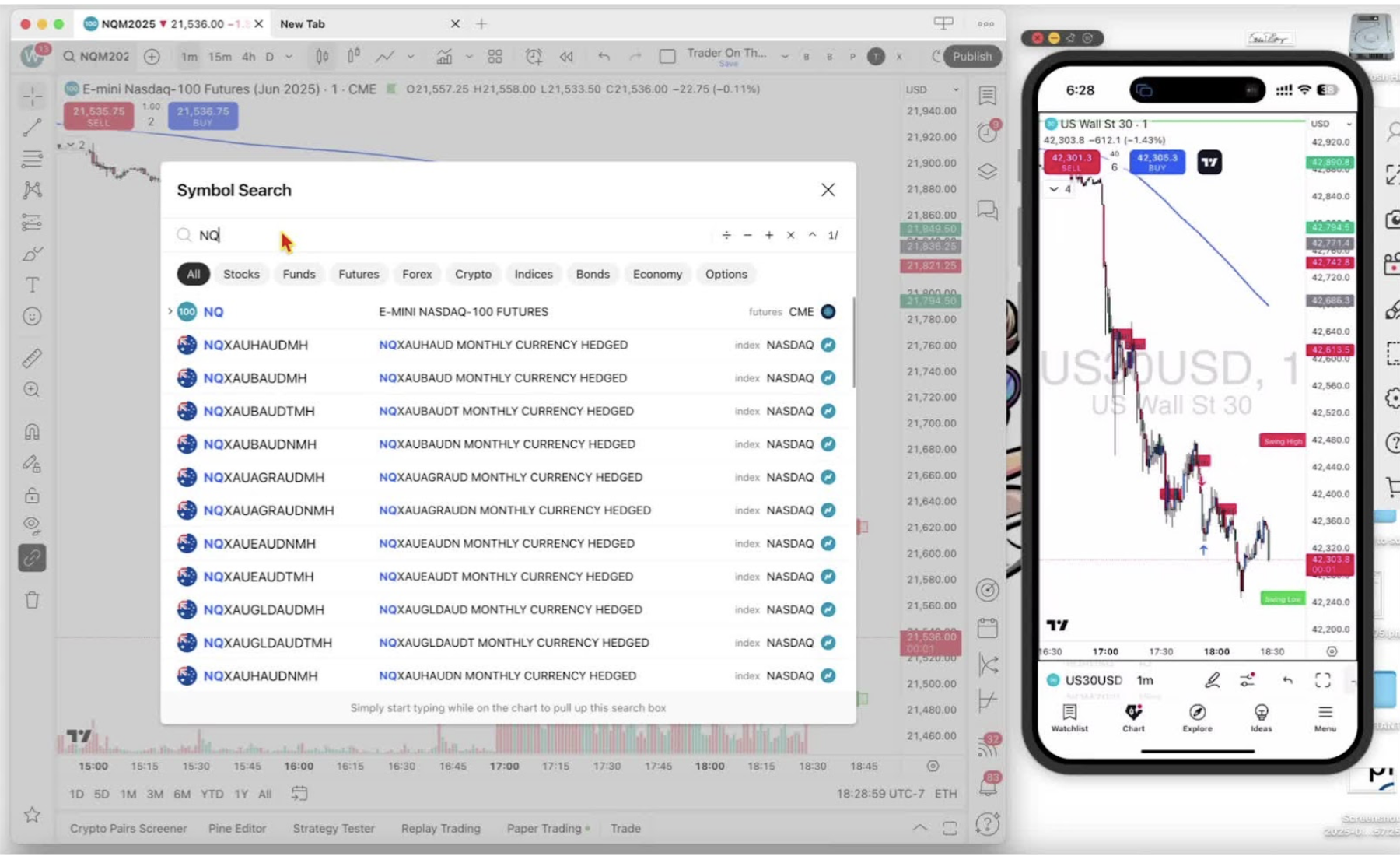
Task: Select the patterns drawing tool
Action: [x=32, y=190]
